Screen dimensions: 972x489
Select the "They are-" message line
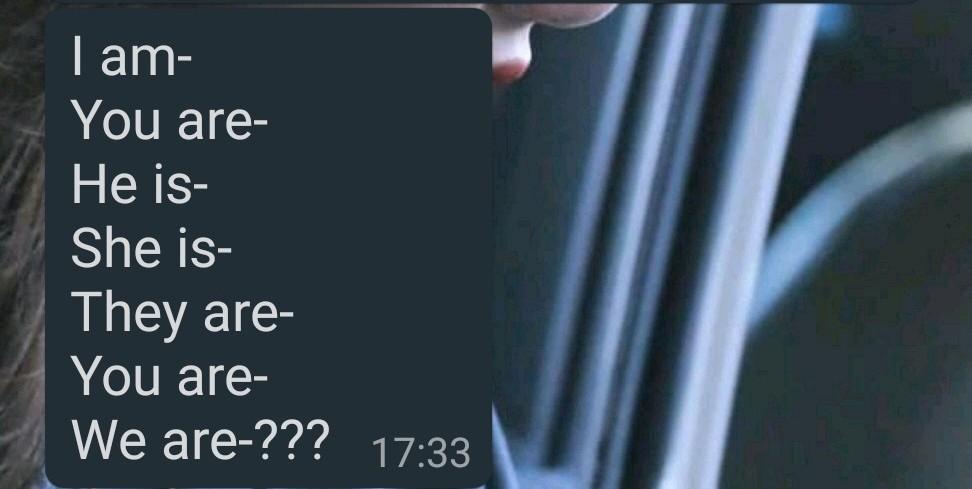182,315
